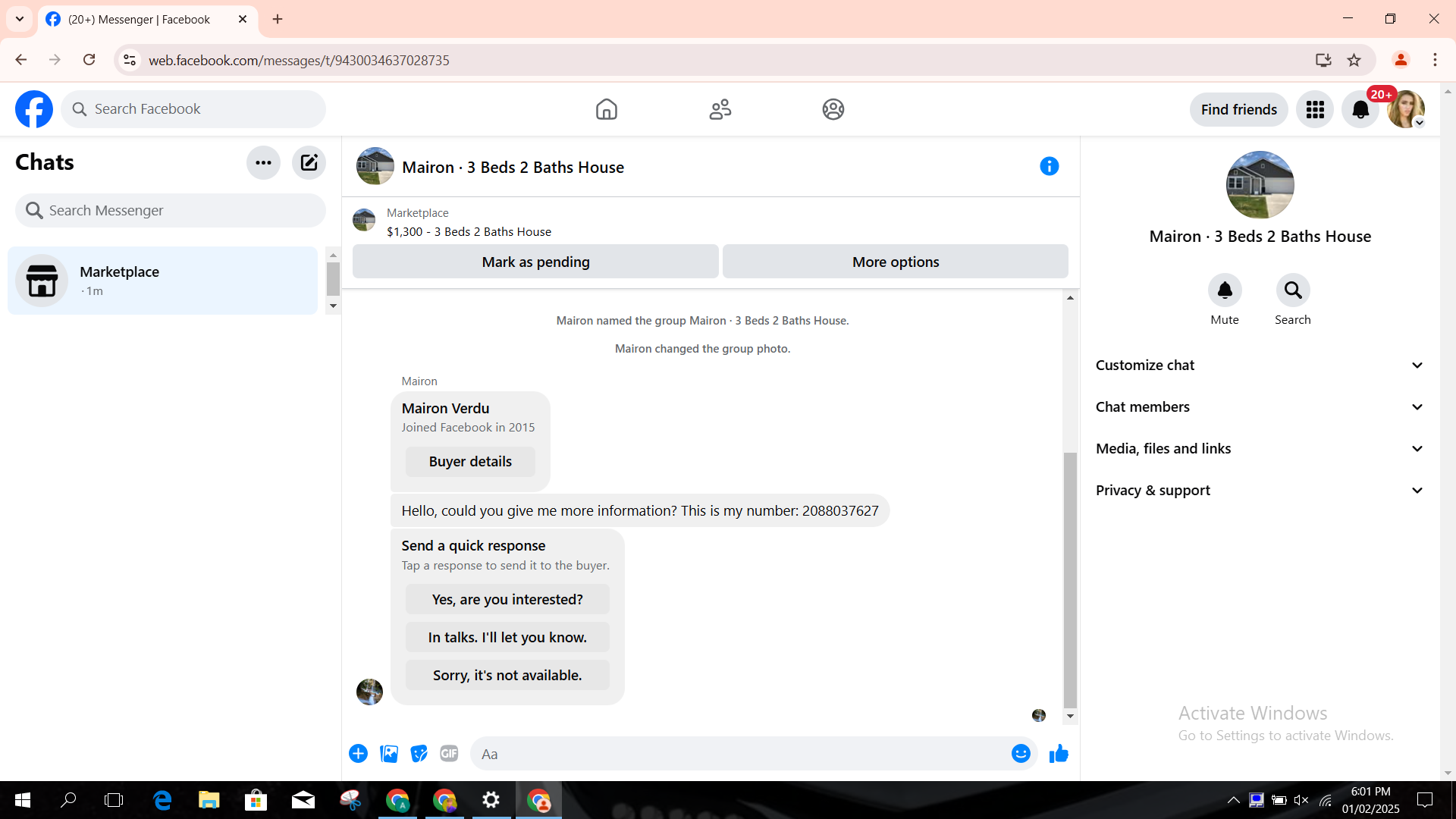Screen dimensions: 1456x819
Task: Open the sticker chooser icon
Action: pyautogui.click(x=419, y=754)
